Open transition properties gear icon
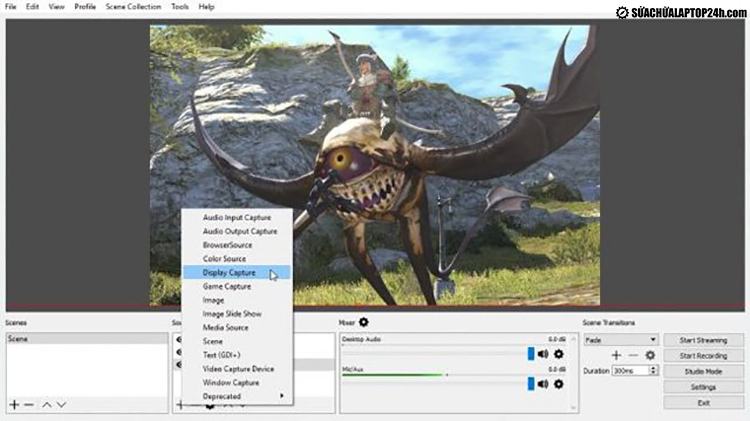This screenshot has height=421, width=750. tap(650, 355)
